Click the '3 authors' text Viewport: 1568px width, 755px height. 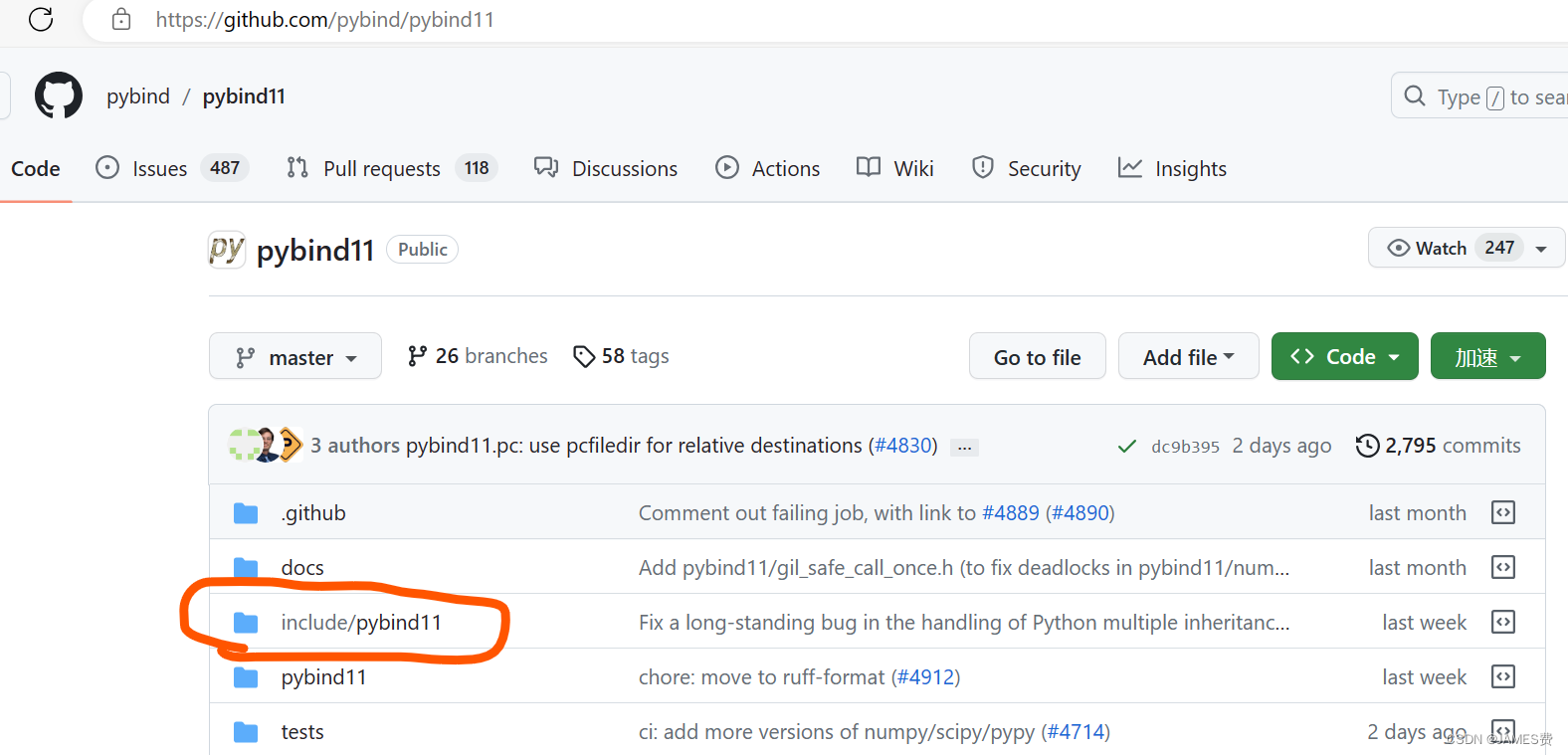click(355, 446)
